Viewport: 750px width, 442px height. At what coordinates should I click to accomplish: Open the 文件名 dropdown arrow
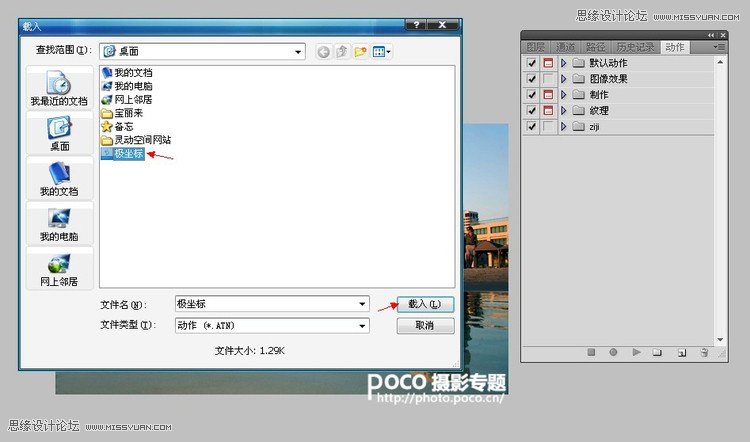coord(362,304)
